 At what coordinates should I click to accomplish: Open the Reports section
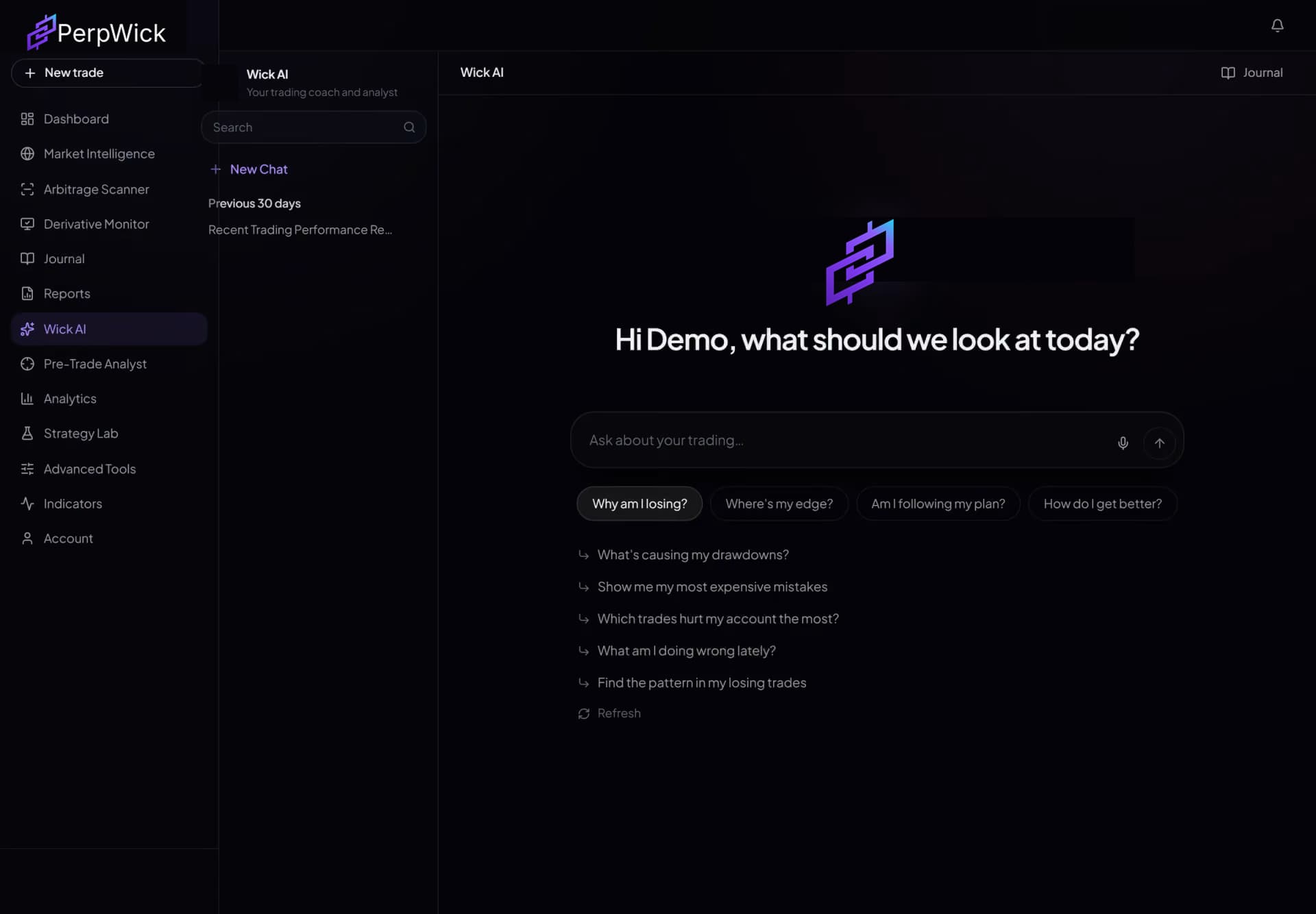109,294
